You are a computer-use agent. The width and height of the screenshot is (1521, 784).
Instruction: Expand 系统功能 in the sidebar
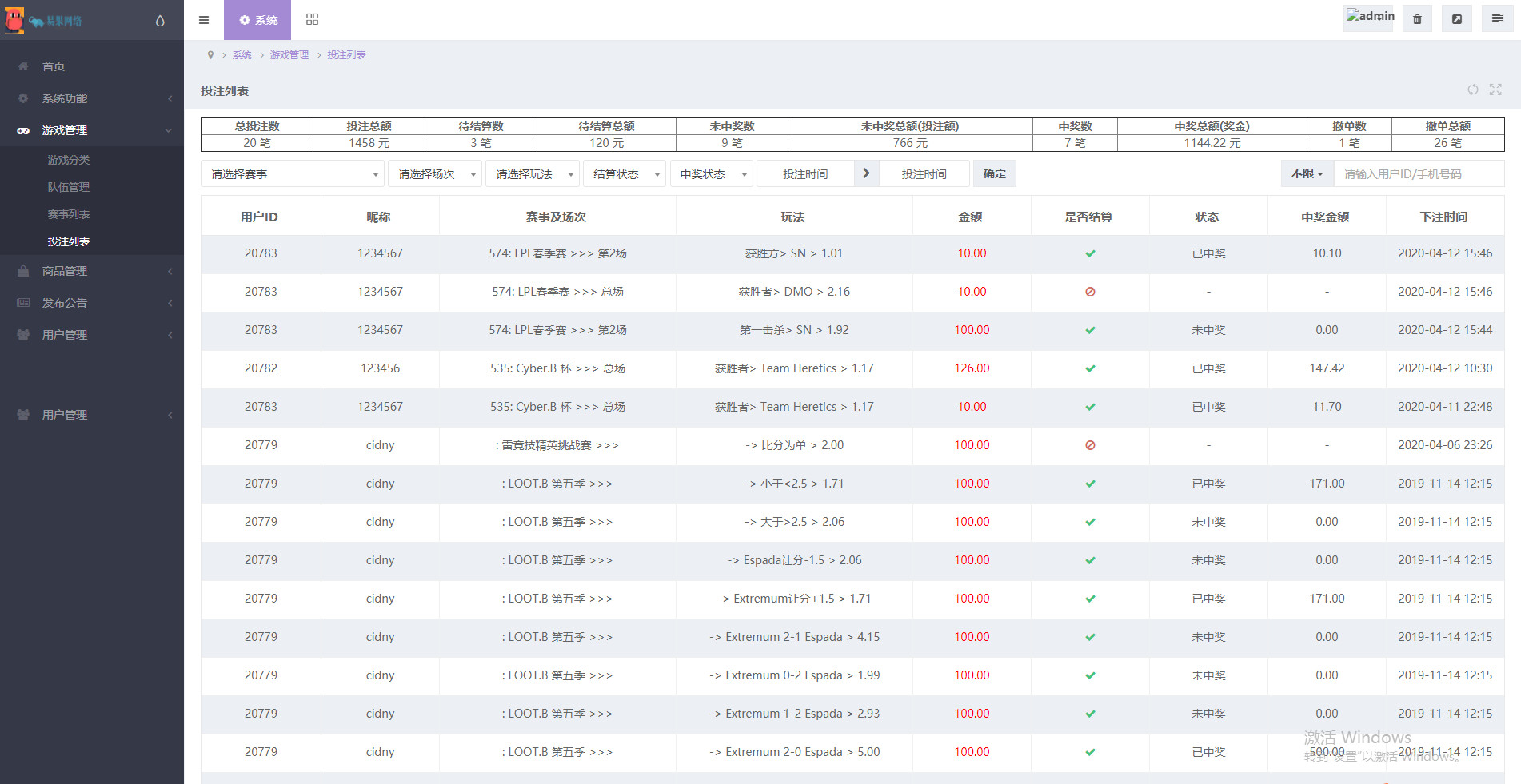point(92,98)
